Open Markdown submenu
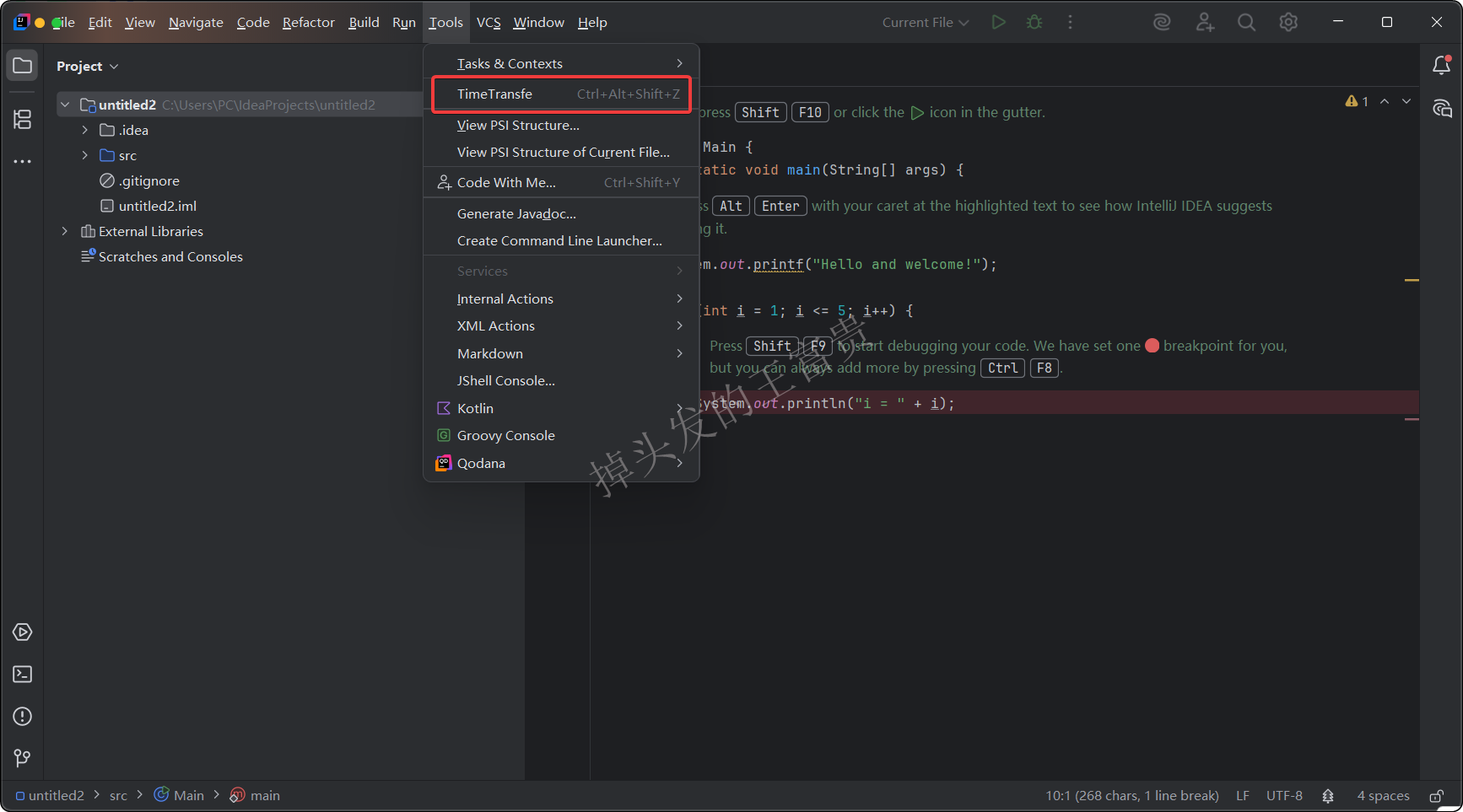 click(561, 353)
